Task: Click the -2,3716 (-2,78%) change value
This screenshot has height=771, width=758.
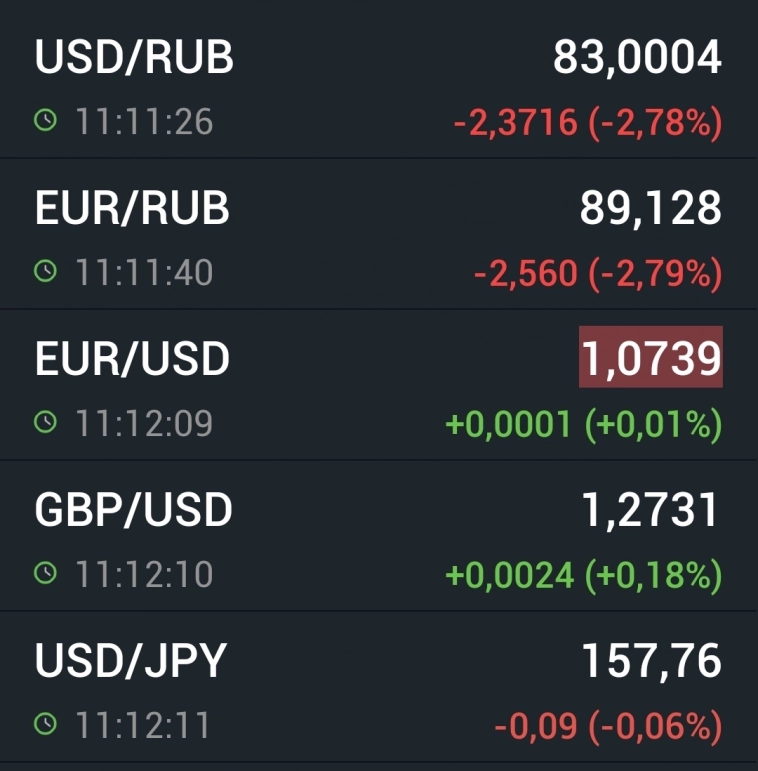Action: coord(587,123)
